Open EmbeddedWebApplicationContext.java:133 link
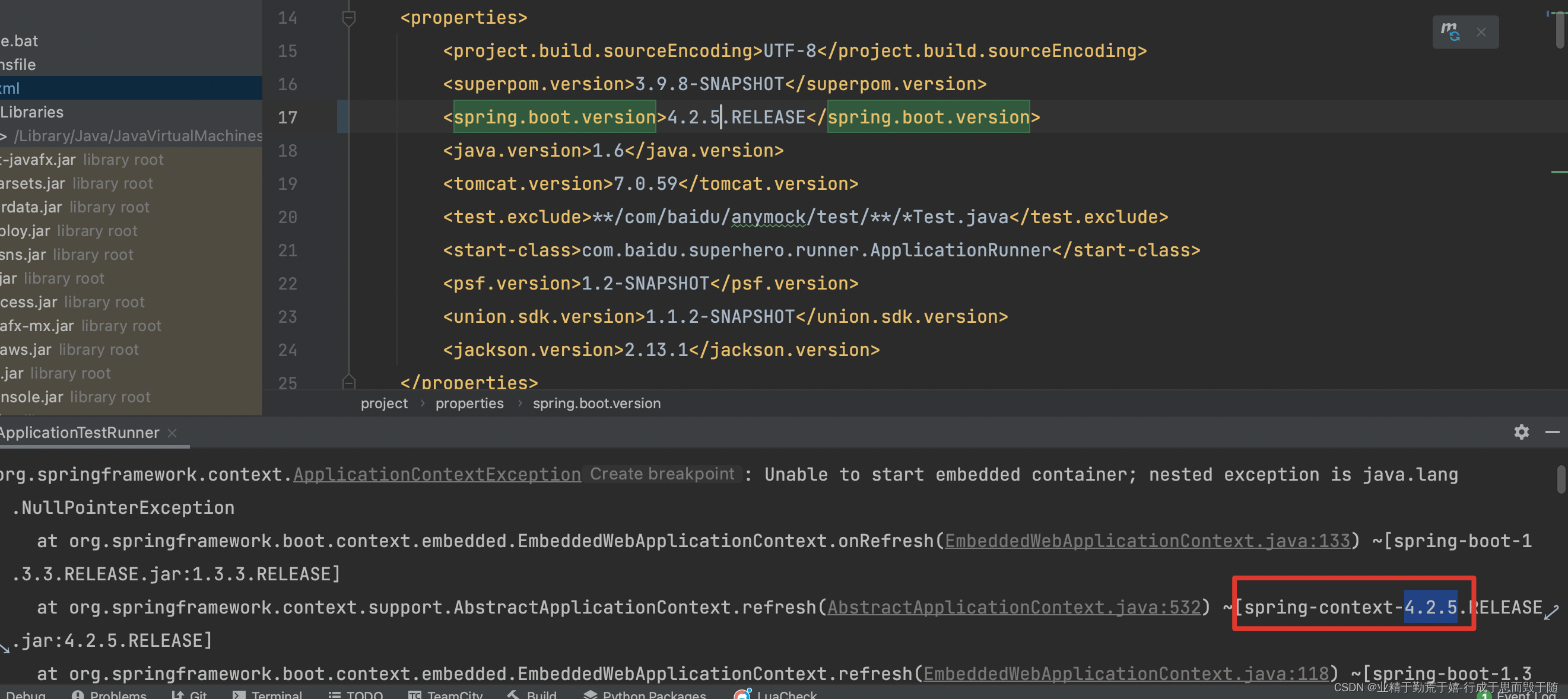1568x699 pixels. [x=1147, y=541]
